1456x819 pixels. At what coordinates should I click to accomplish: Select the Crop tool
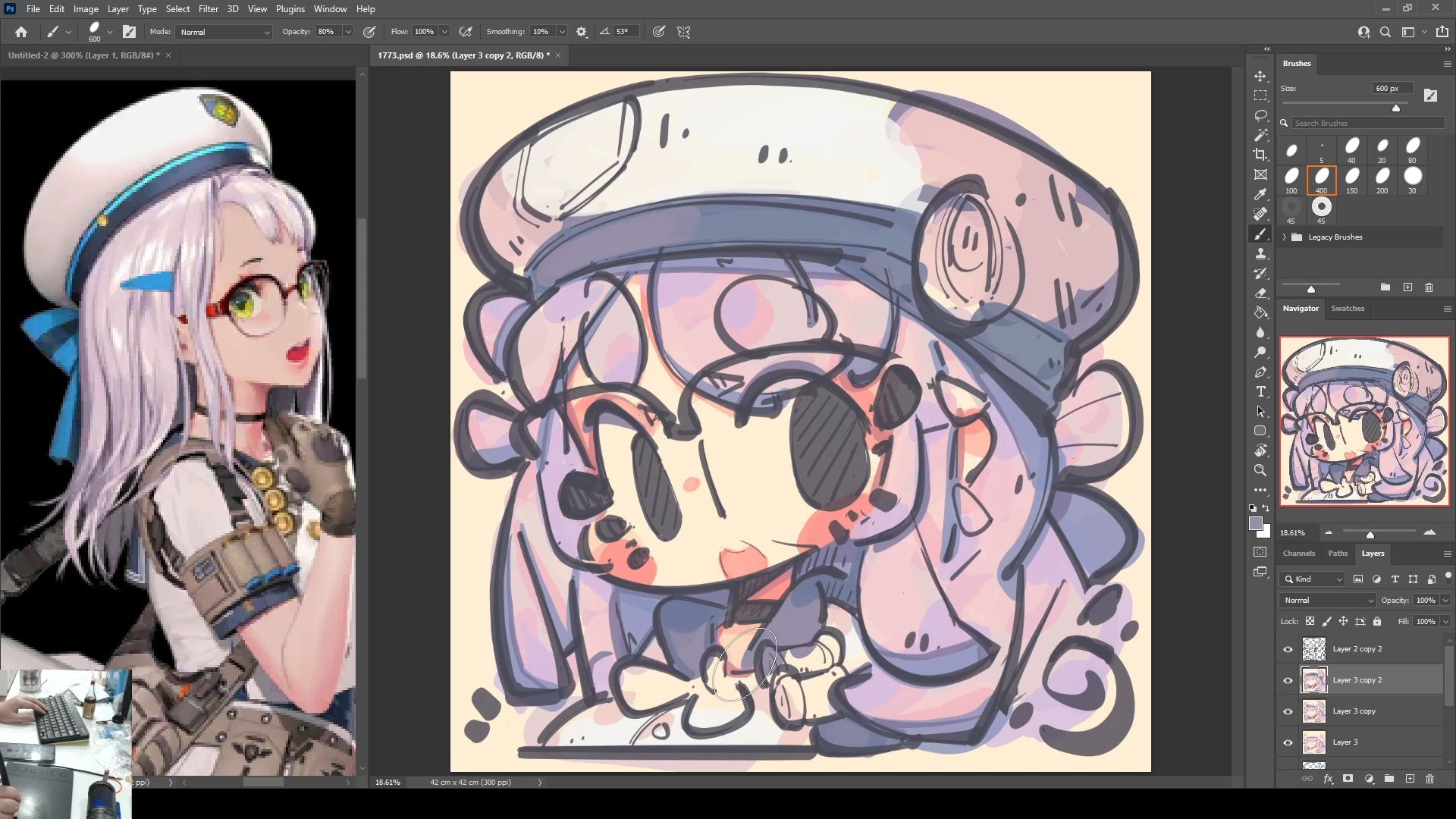[x=1260, y=155]
